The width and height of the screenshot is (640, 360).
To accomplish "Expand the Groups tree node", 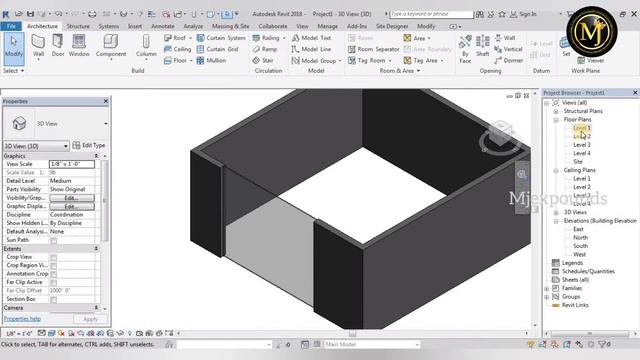I will (547, 297).
